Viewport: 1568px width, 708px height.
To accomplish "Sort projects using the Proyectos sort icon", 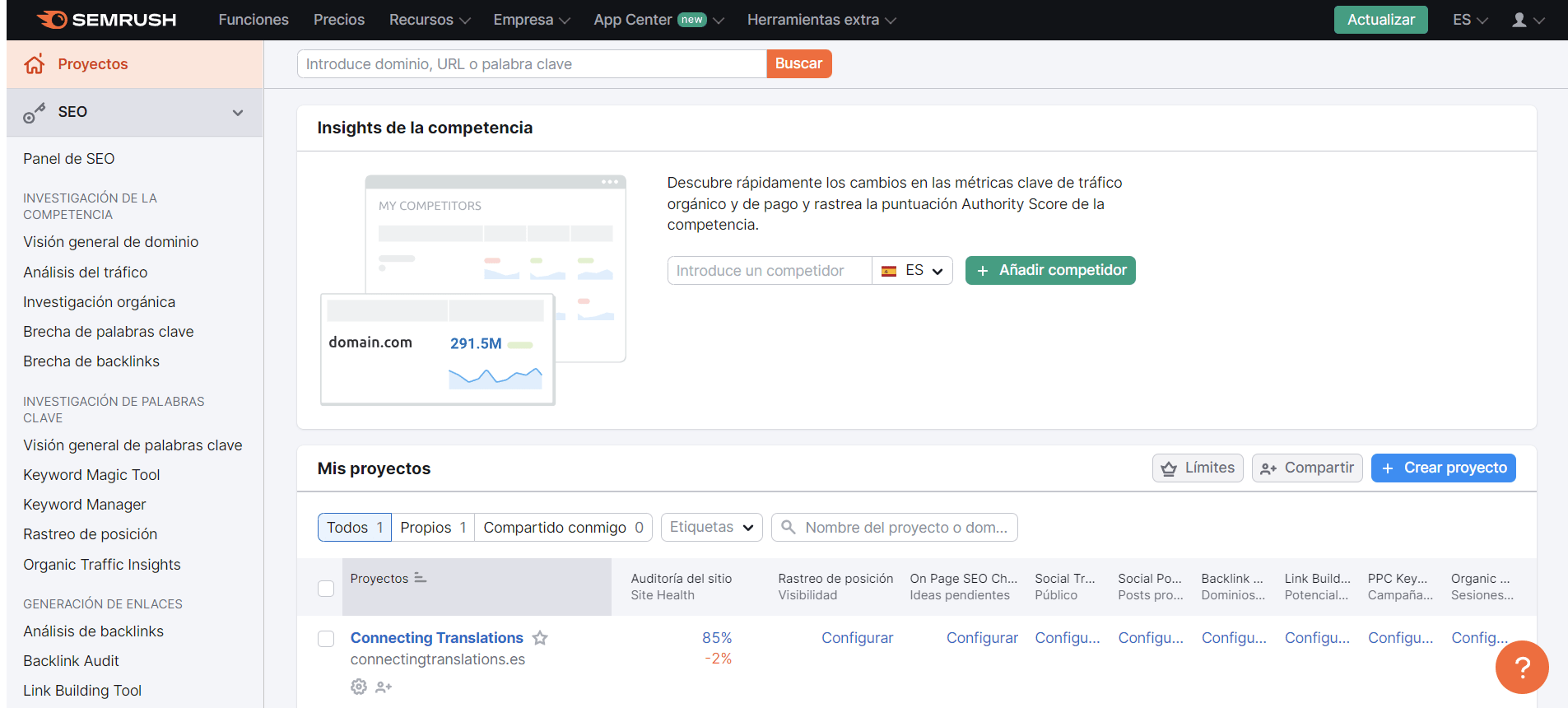I will pyautogui.click(x=420, y=578).
